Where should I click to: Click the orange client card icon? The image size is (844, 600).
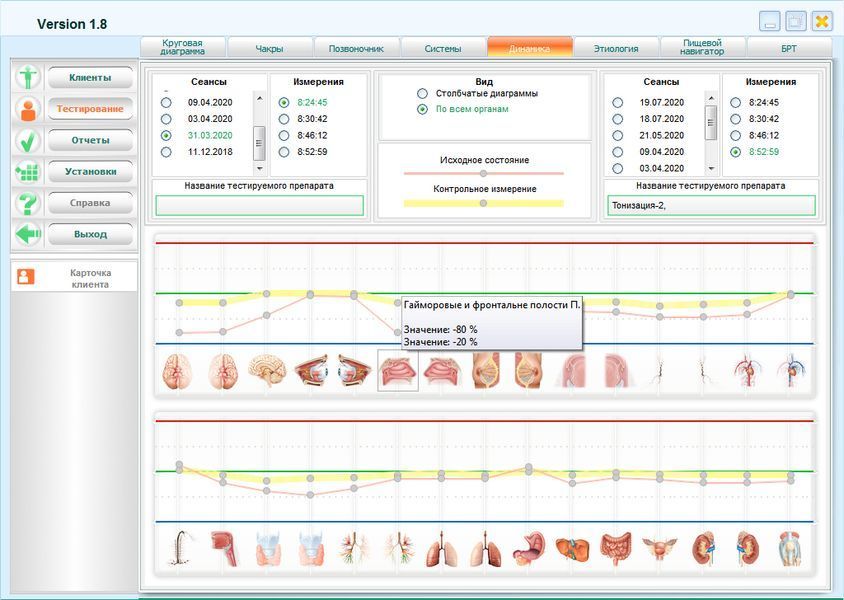(x=25, y=277)
